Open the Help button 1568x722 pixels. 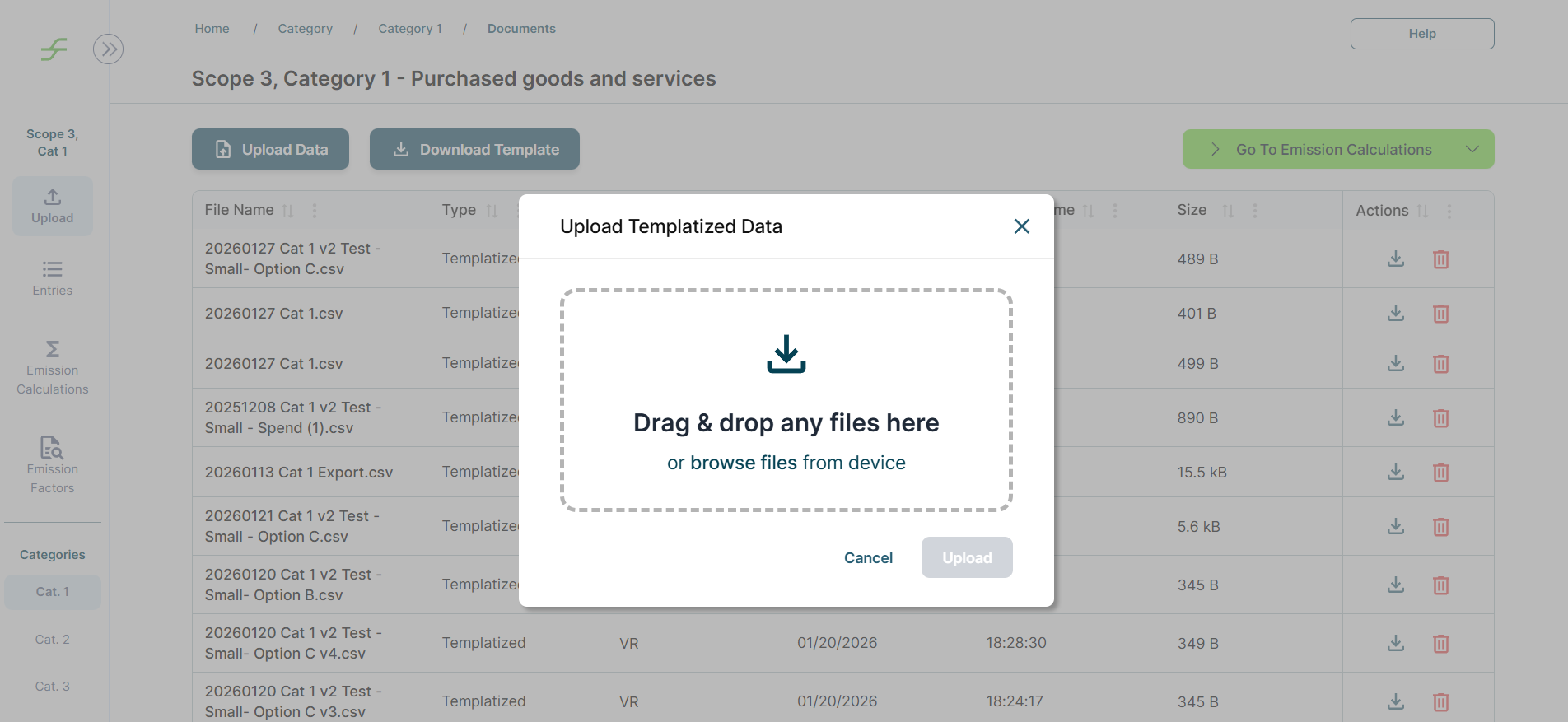pos(1421,34)
